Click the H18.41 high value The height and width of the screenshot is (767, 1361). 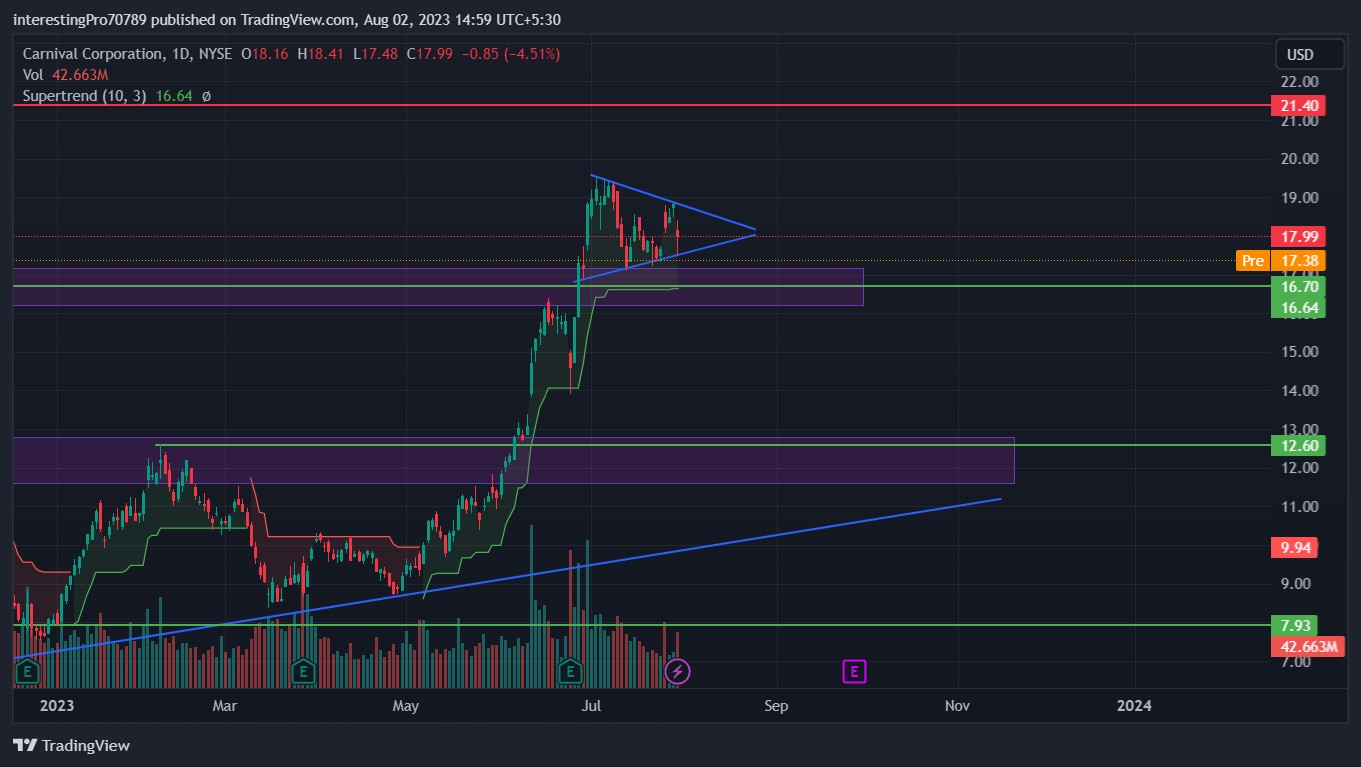point(322,54)
